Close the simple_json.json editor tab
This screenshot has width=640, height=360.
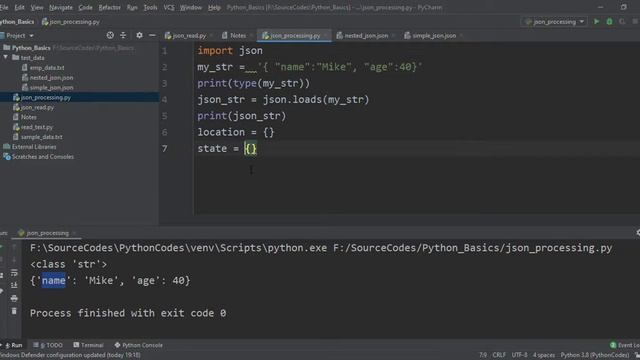pyautogui.click(x=461, y=36)
